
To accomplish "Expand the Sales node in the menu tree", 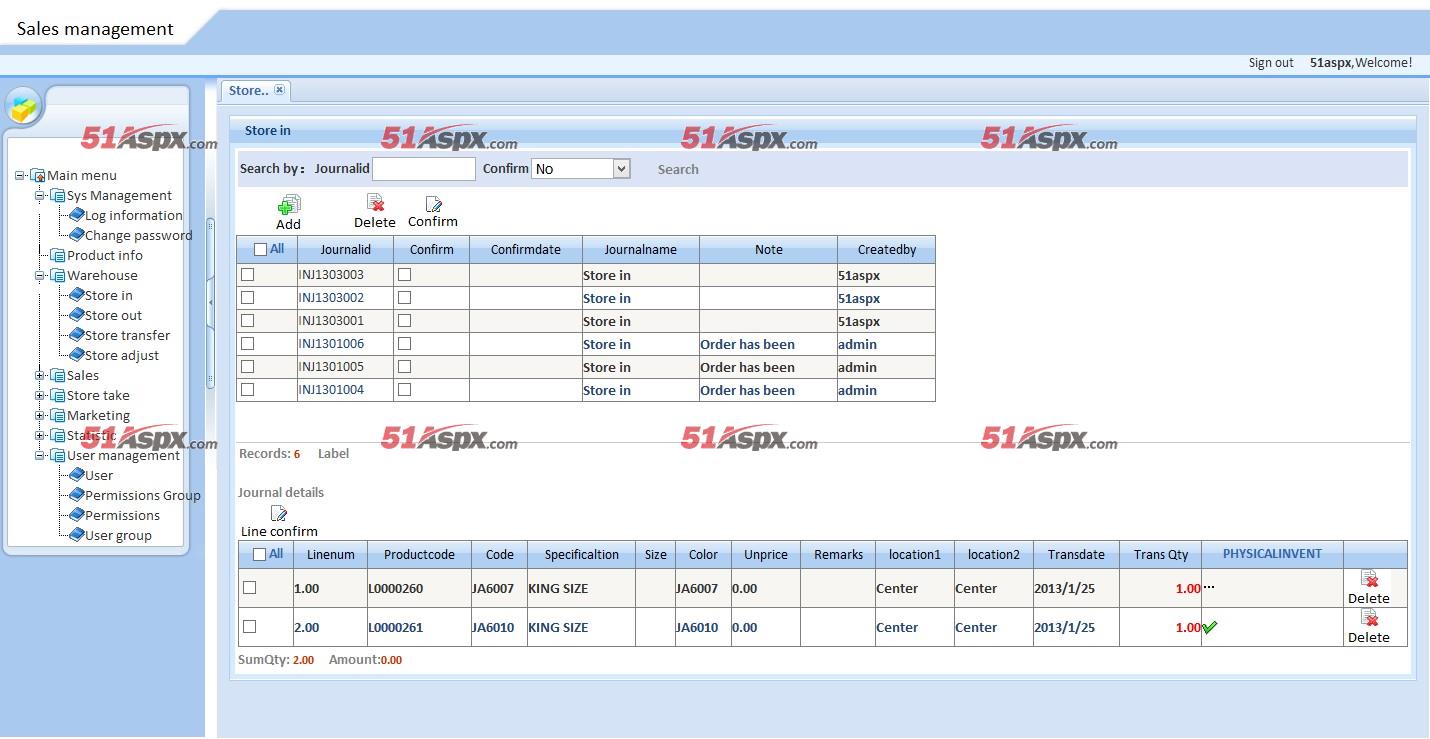I will tap(41, 376).
